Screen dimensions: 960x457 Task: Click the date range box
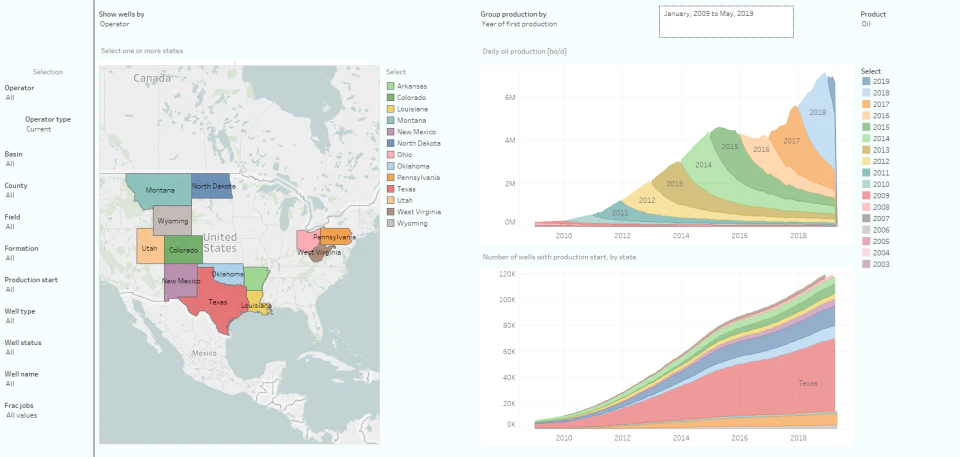click(x=726, y=21)
